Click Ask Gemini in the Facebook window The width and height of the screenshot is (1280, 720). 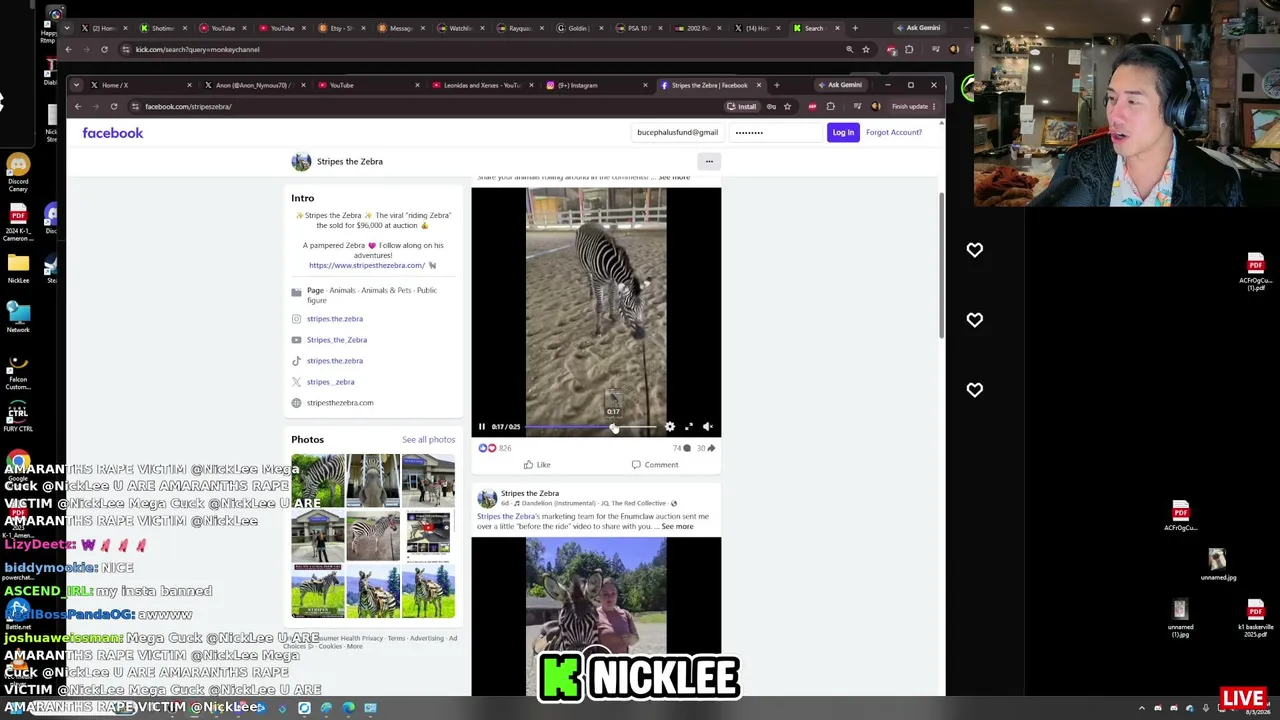click(x=840, y=85)
